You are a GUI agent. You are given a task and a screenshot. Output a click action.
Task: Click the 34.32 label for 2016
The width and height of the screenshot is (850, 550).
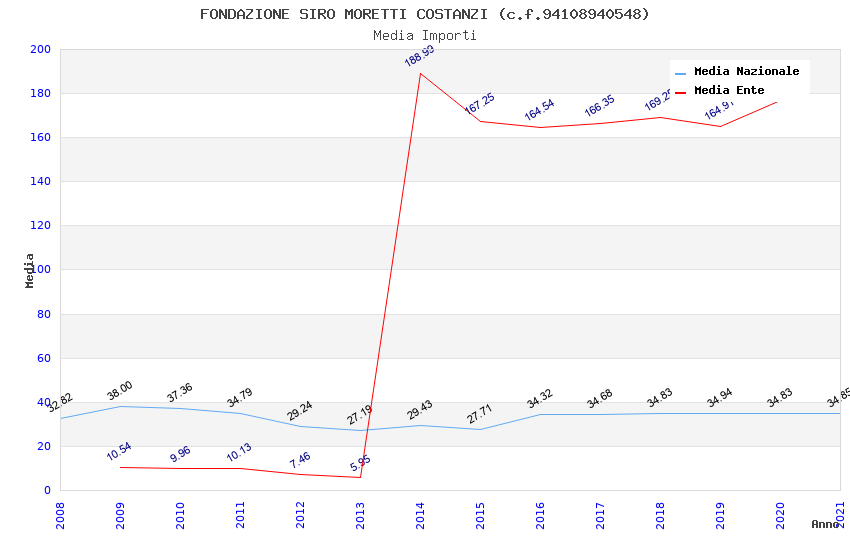pos(540,398)
